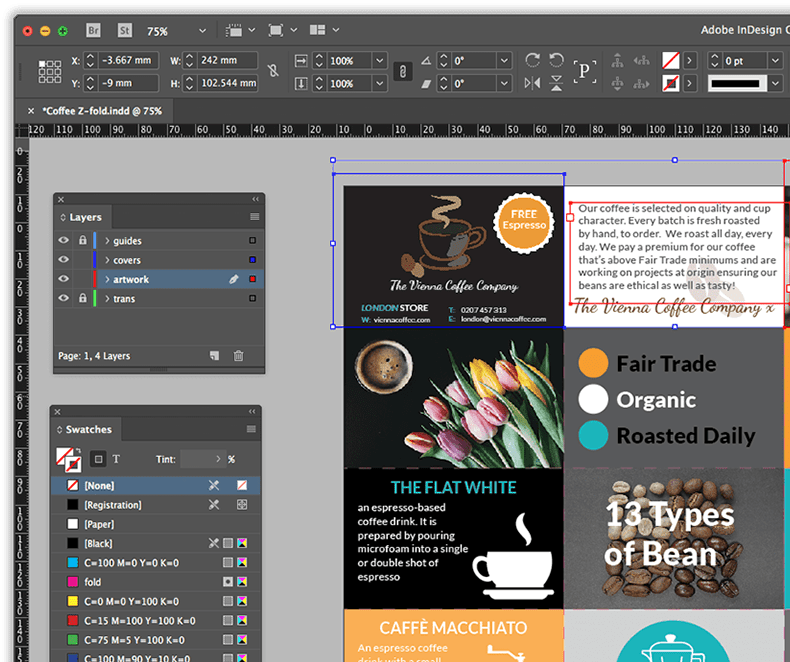The height and width of the screenshot is (662, 790).
Task: Click the select previous object icon
Action: click(x=641, y=60)
